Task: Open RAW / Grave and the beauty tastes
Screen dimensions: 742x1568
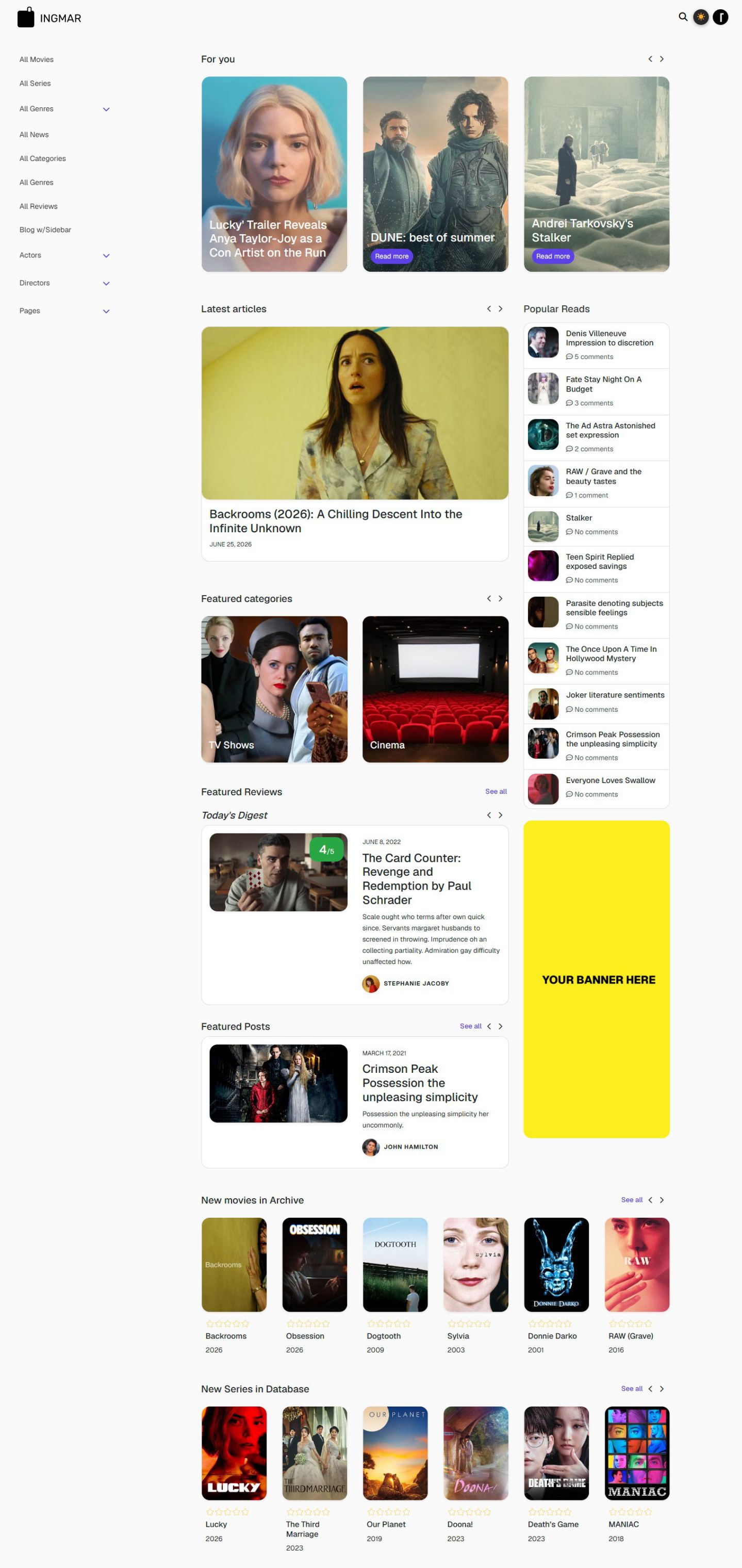Action: click(603, 477)
